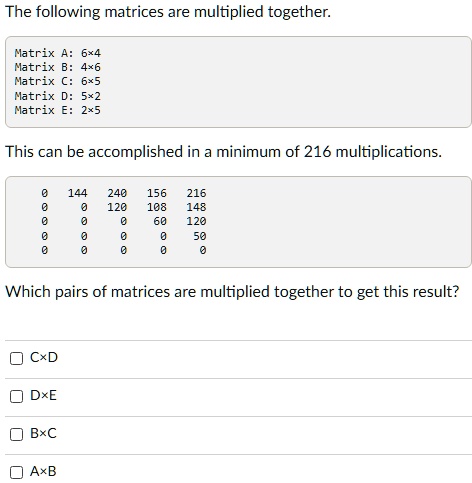472x483 pixels.
Task: Click the 108 value in the second row
Action: tap(157, 207)
